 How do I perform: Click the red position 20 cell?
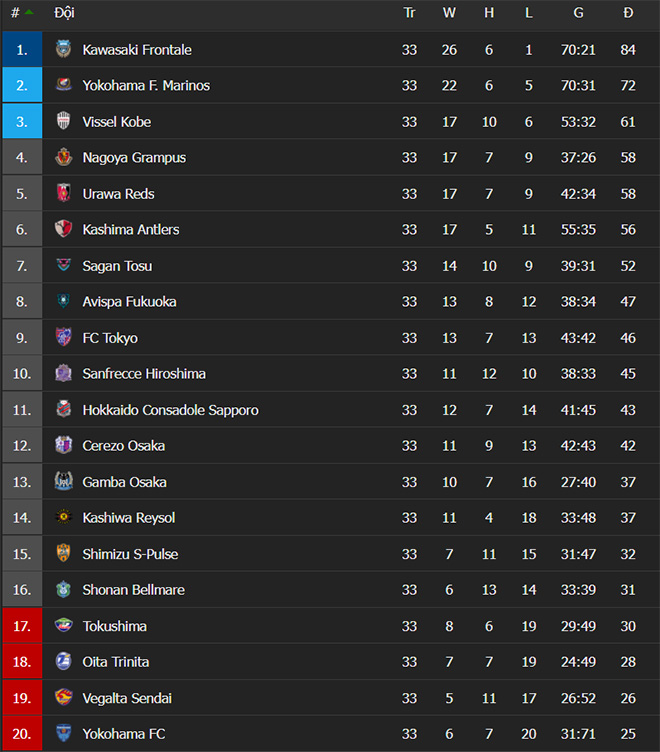(x=22, y=734)
